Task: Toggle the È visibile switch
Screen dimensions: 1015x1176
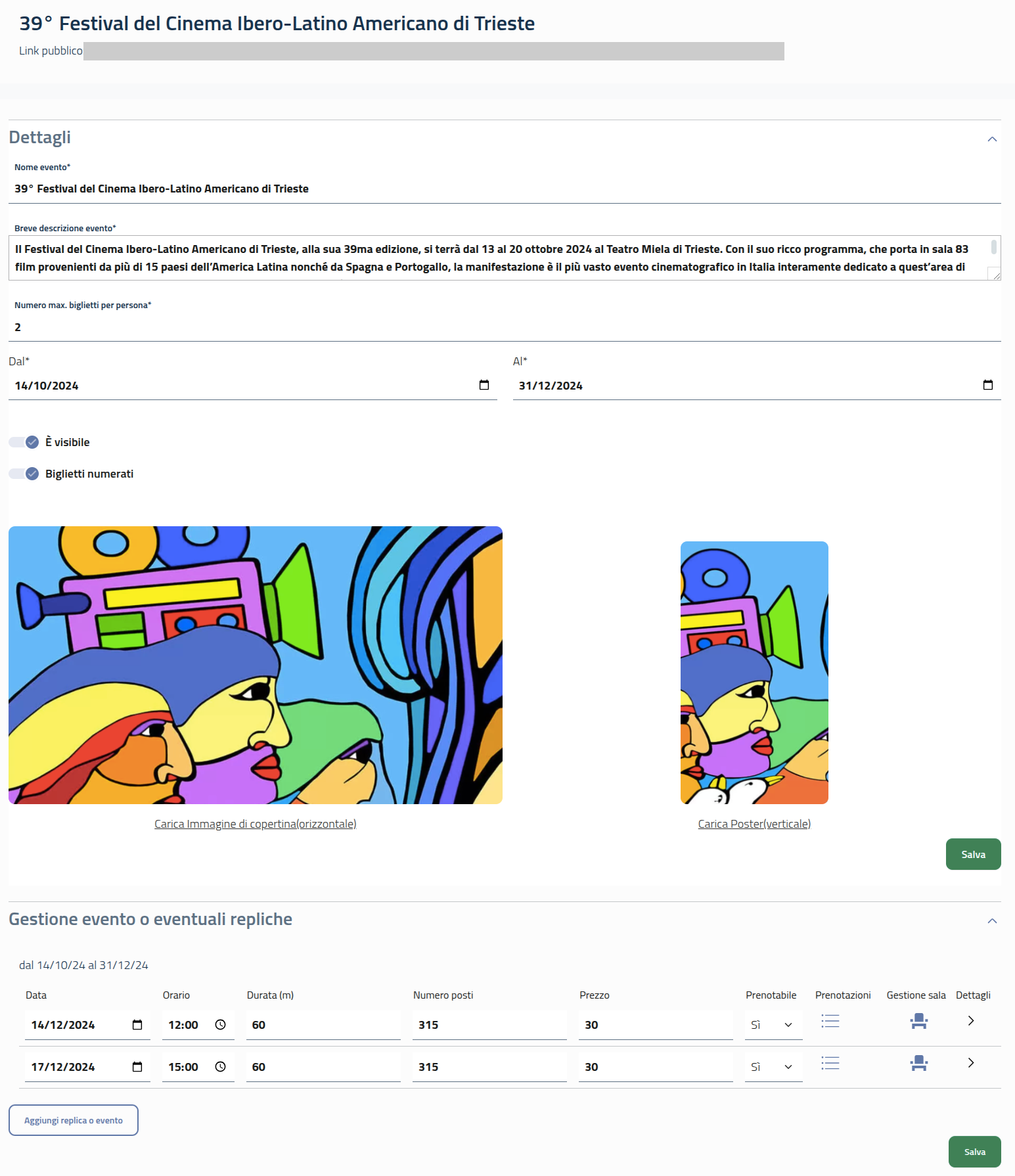Action: tap(24, 442)
